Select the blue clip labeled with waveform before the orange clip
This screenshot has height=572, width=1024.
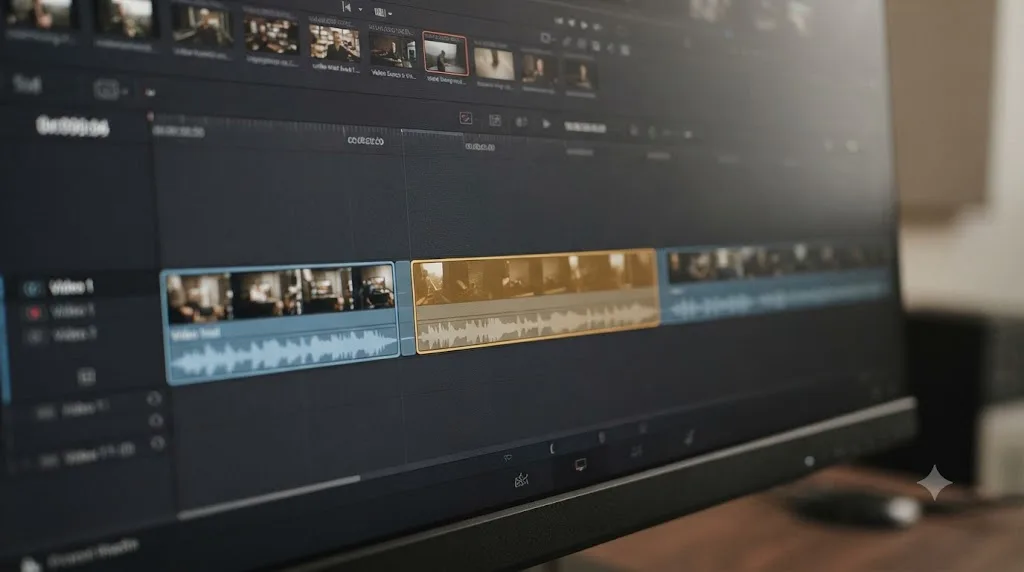281,321
